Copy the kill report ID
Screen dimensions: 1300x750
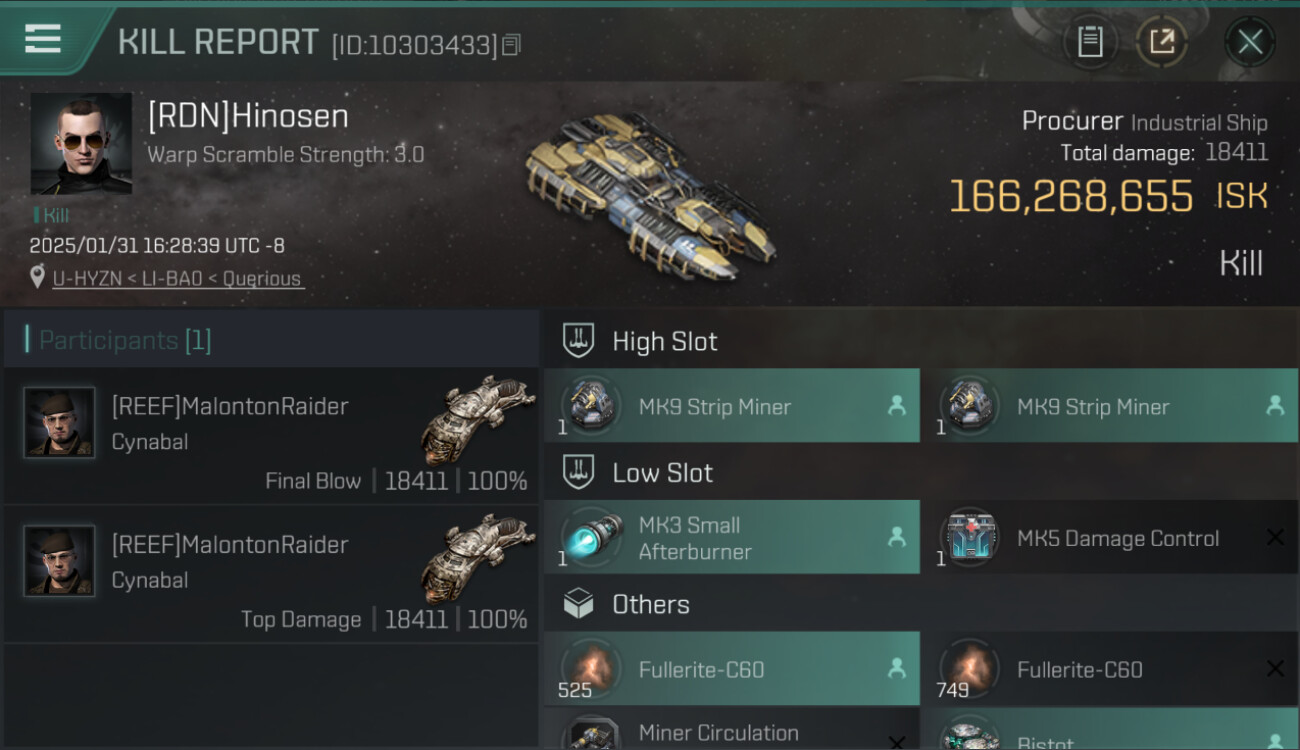pyautogui.click(x=511, y=45)
